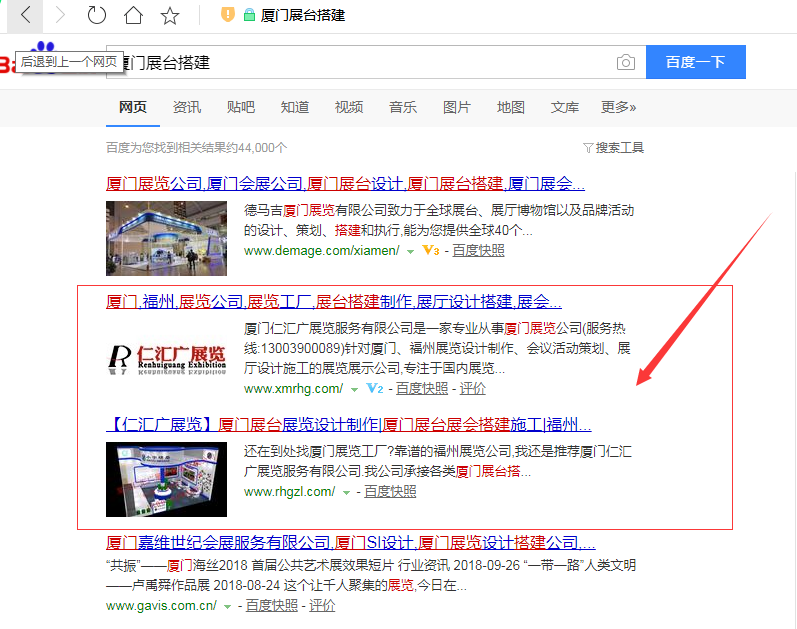Click the V2 verification badge for xmrhg.com
Viewport: 797px width, 629px height.
click(x=375, y=388)
